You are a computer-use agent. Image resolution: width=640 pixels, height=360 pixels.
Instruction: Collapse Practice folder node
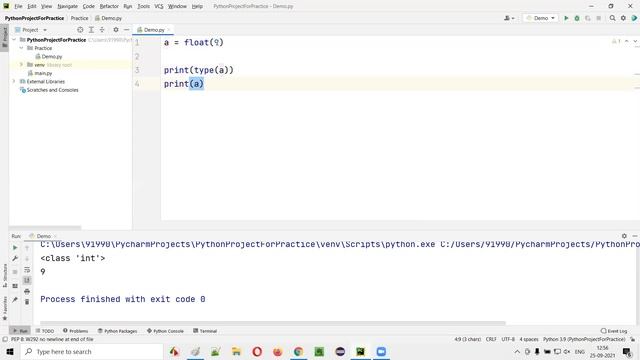(21, 48)
